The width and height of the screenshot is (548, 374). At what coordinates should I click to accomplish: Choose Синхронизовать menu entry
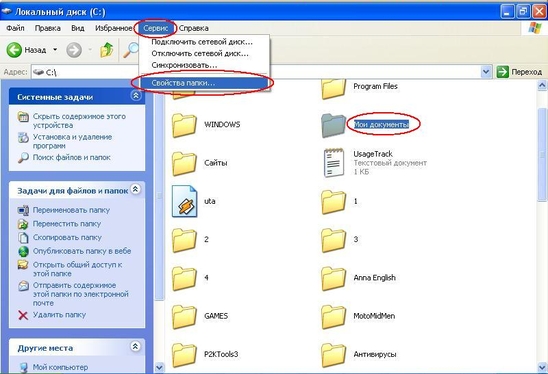click(x=204, y=65)
